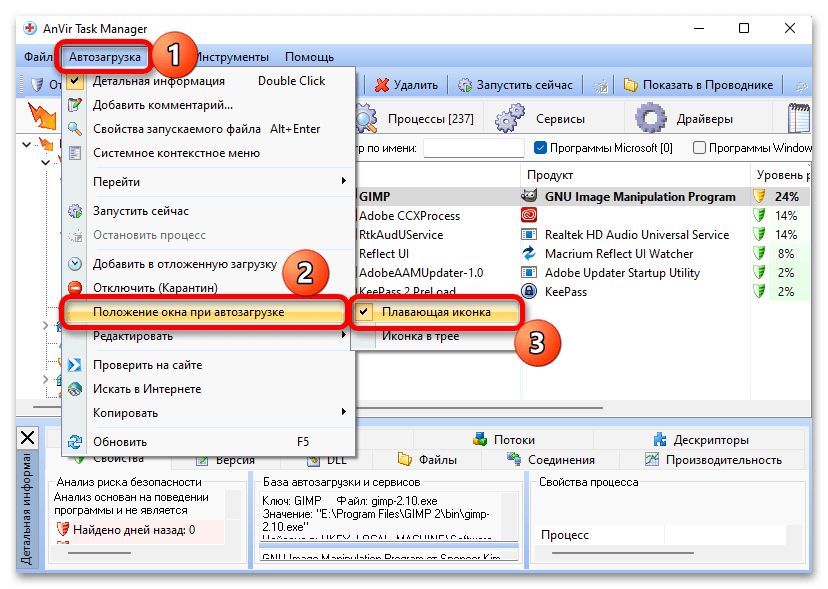Select Window position at startup menu item
This screenshot has height=589, width=828.
point(206,312)
